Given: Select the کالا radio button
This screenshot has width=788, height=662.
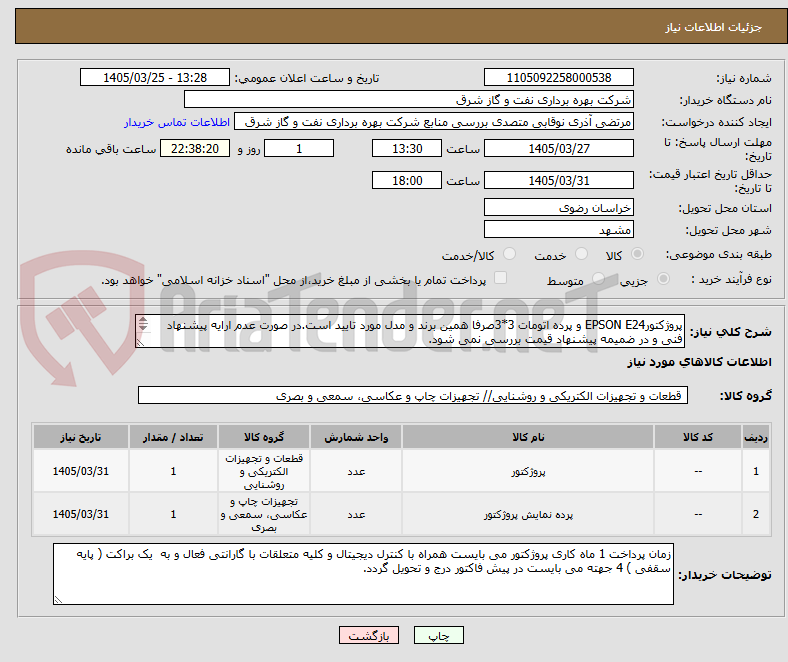Looking at the screenshot, I should [x=637, y=254].
